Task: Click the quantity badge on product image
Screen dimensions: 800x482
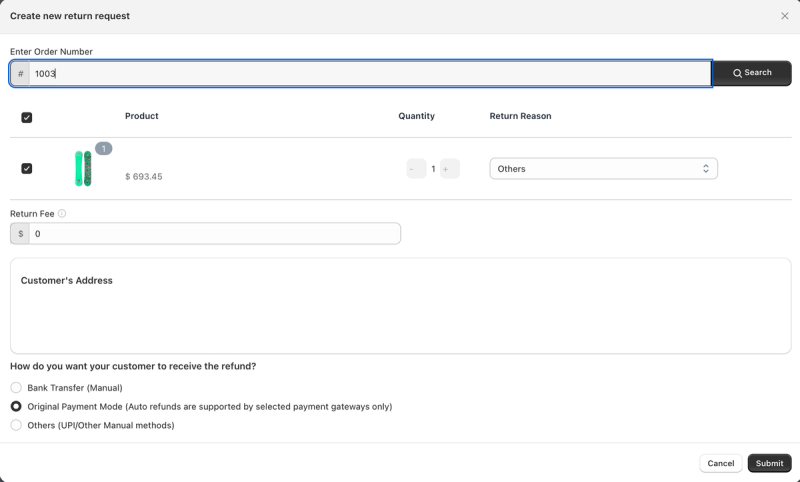Action: click(x=104, y=148)
